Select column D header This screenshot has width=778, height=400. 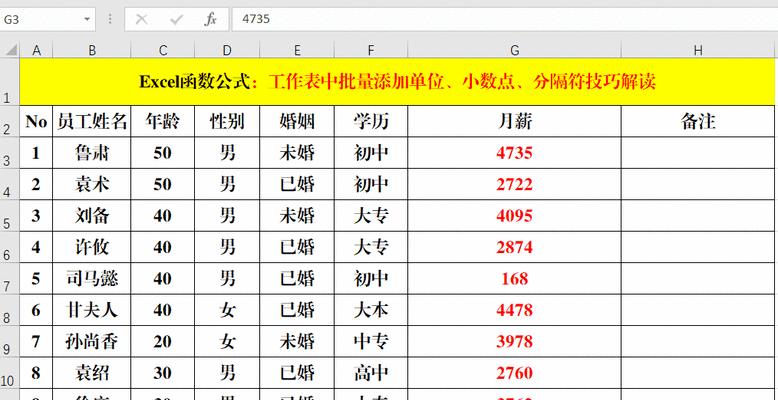tap(227, 50)
